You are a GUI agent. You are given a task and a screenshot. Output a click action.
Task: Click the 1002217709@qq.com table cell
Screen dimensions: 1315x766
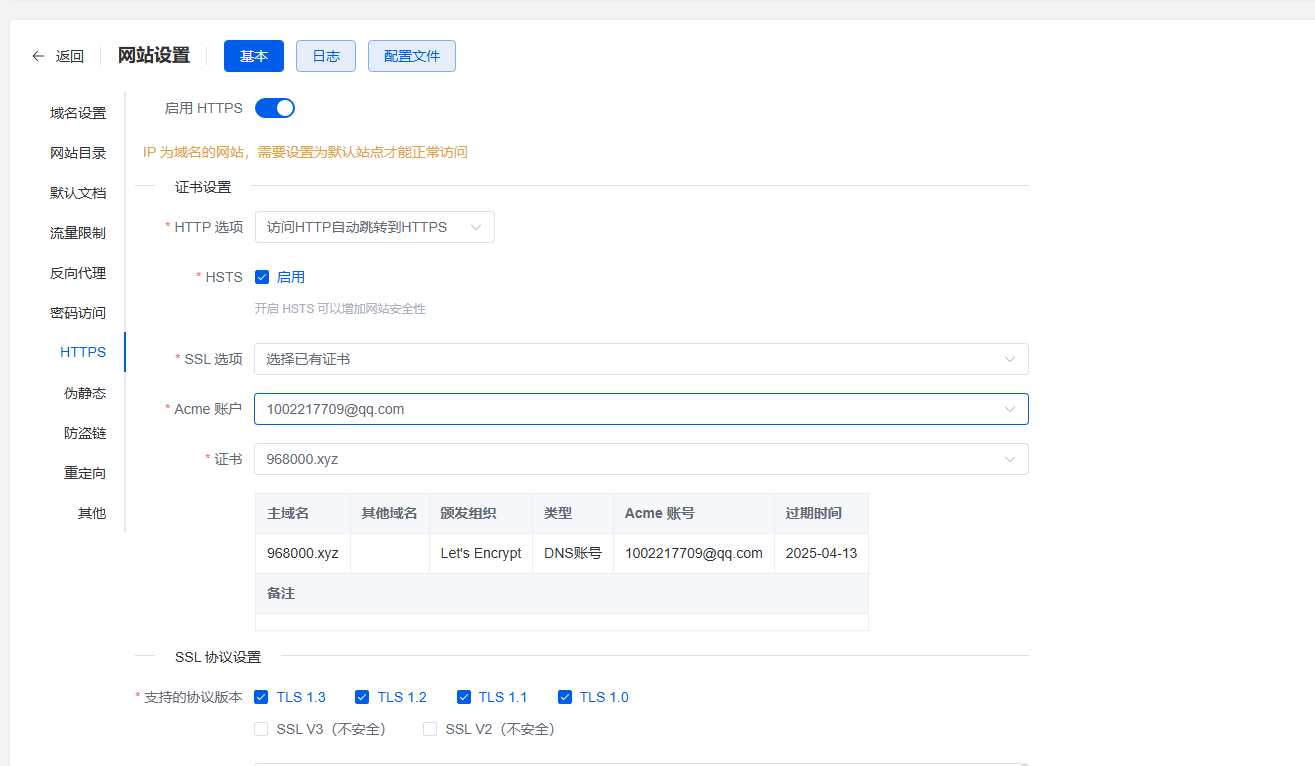point(694,553)
